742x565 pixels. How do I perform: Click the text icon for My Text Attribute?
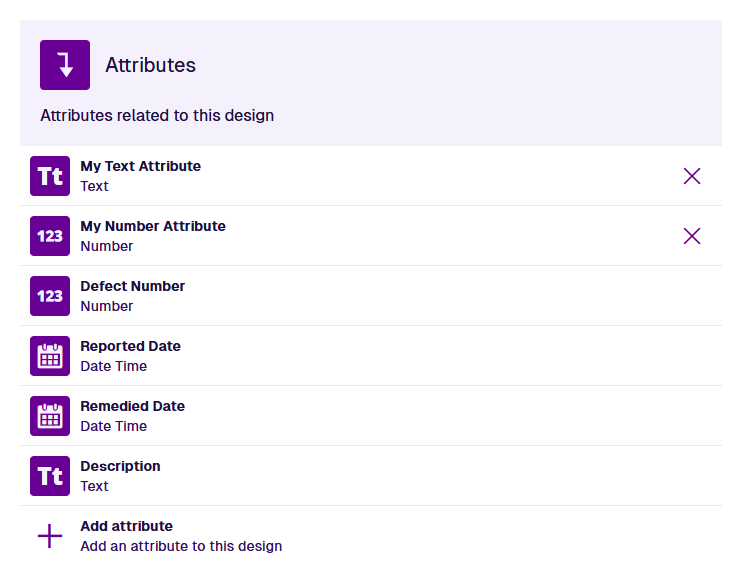(x=50, y=176)
